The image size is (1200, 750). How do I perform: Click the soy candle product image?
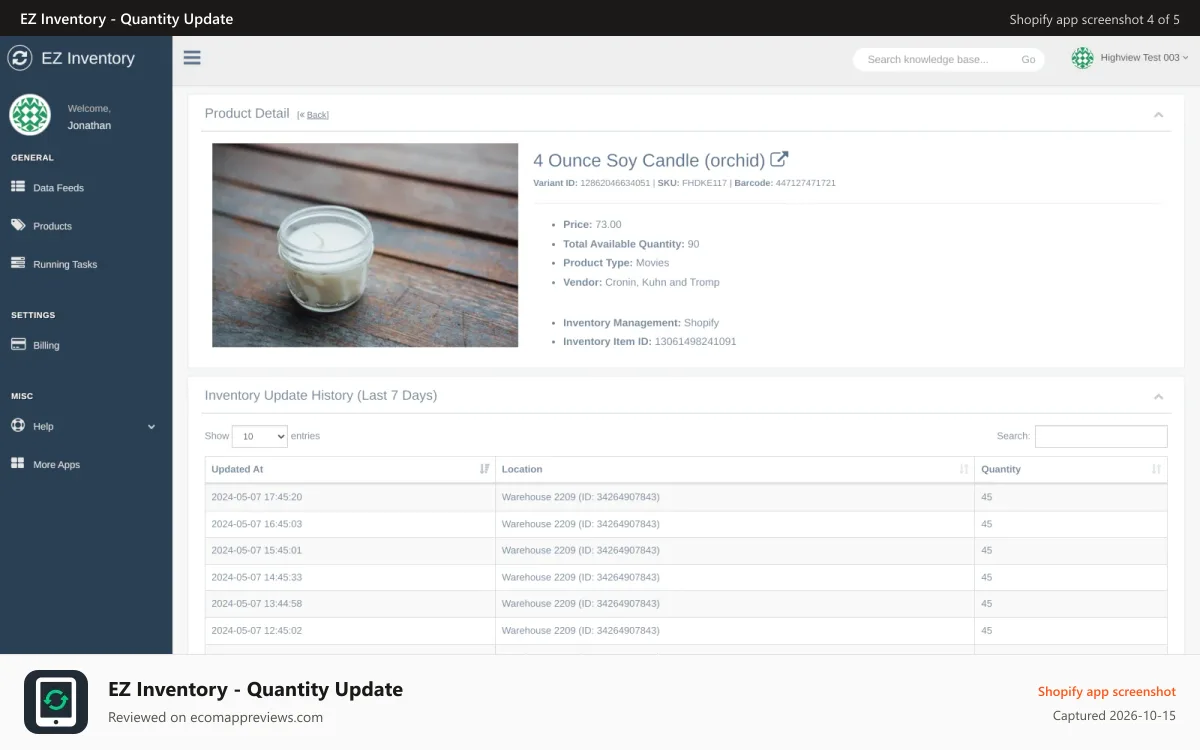pyautogui.click(x=365, y=245)
